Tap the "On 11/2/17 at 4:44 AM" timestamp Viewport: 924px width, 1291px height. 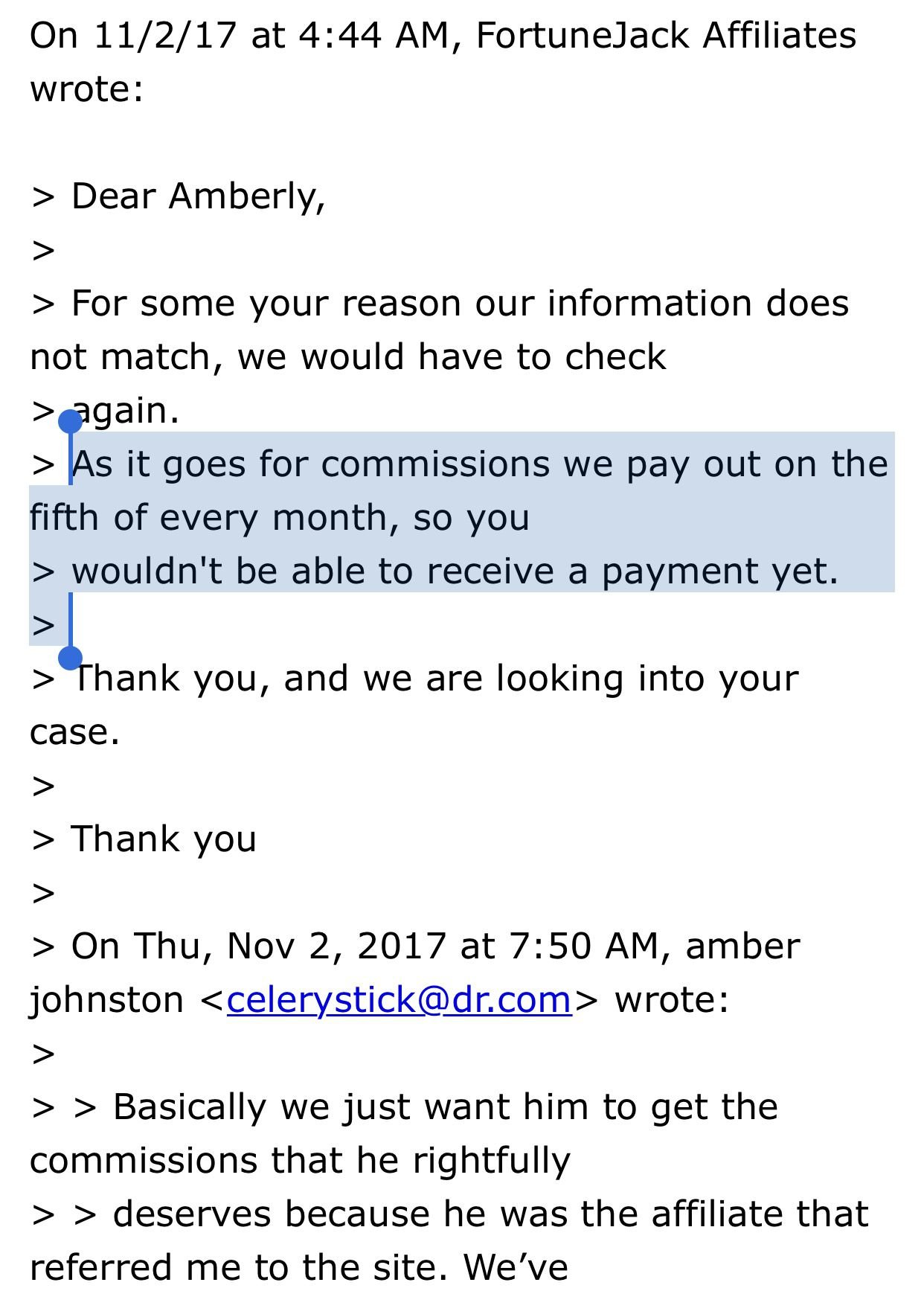[239, 36]
